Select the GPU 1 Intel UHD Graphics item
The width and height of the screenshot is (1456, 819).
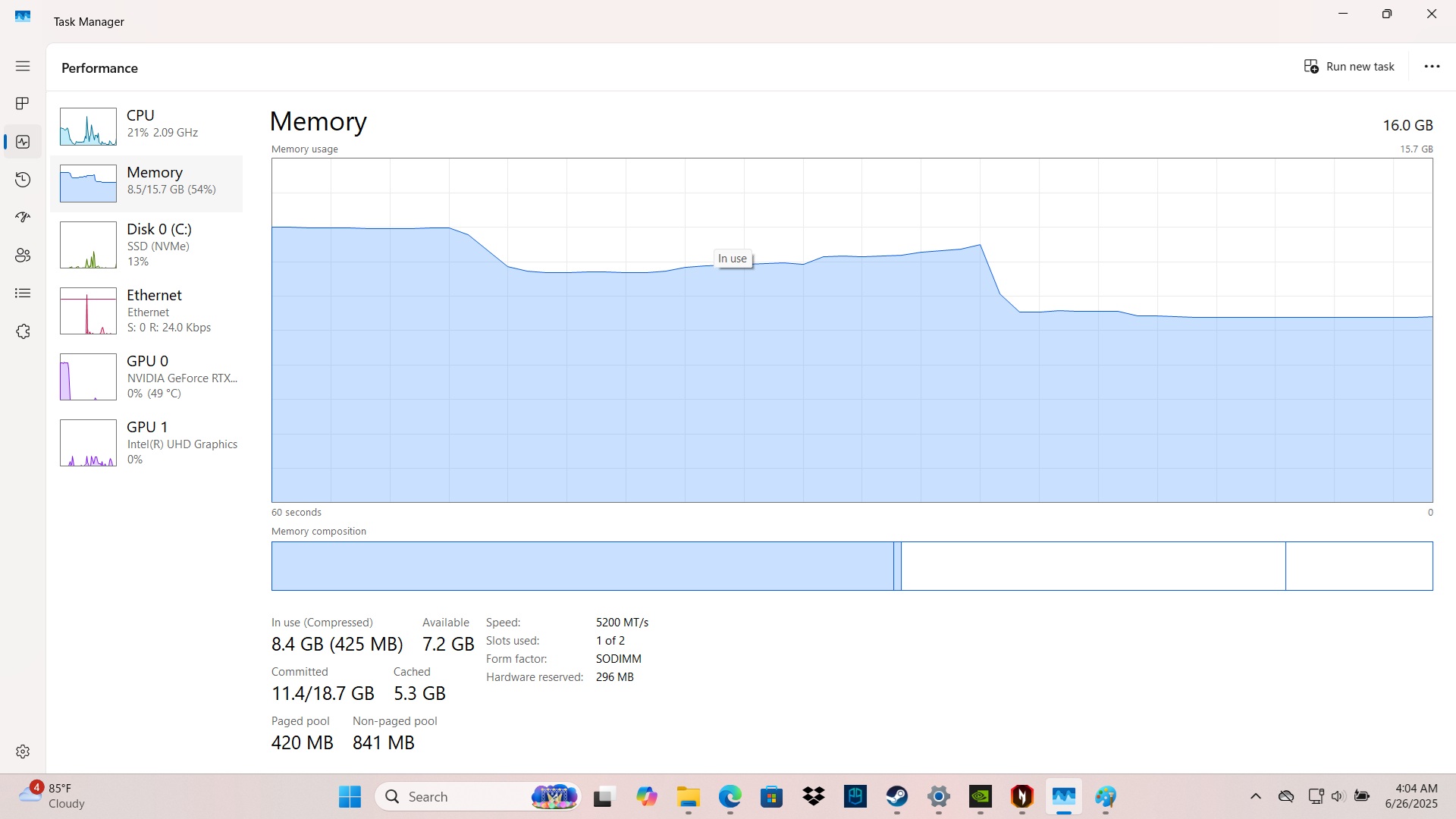click(146, 443)
